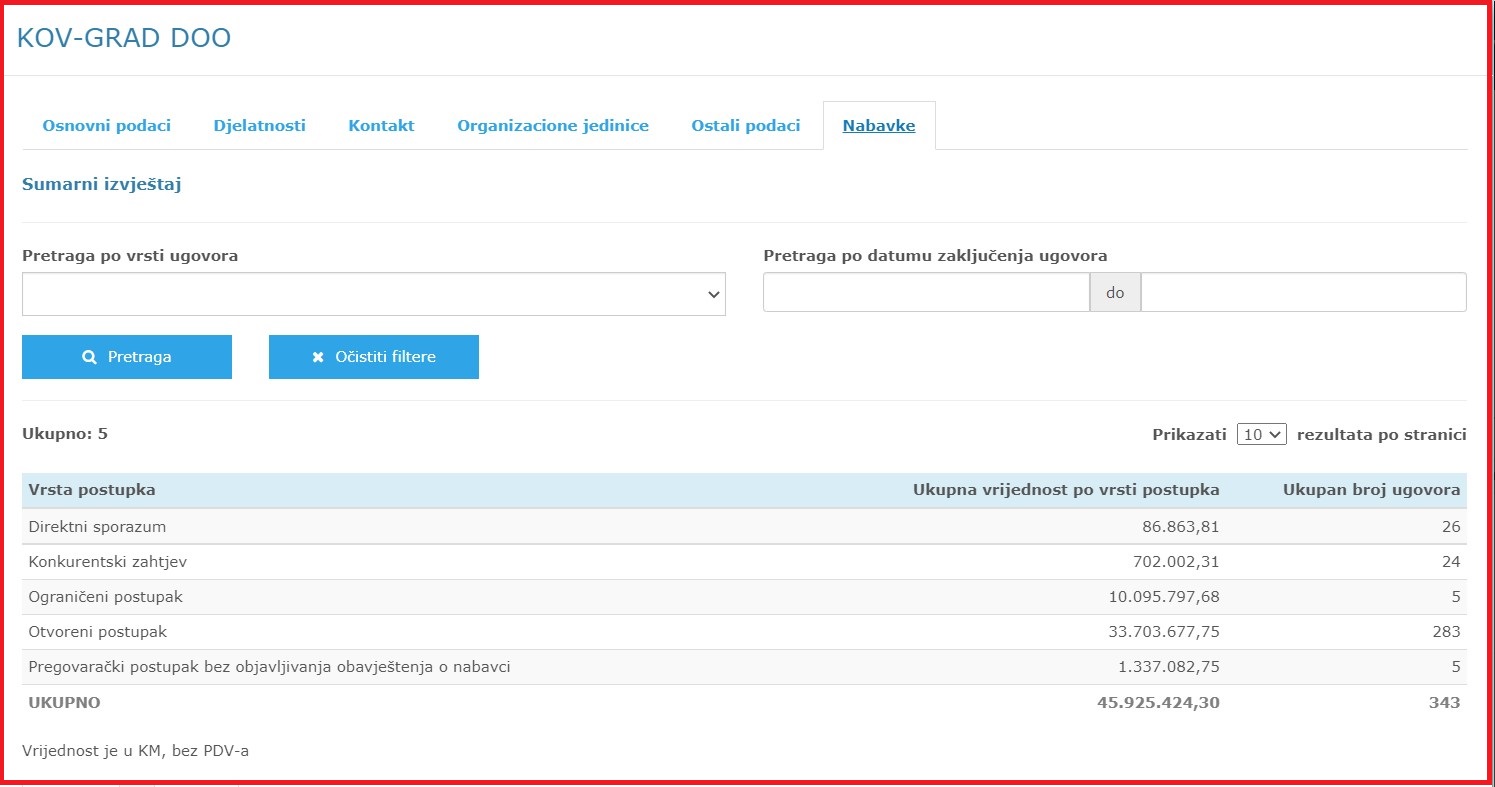Viewport: 1495px width, 787px height.
Task: Click the Sumarni izvještaj heading
Action: pyautogui.click(x=102, y=185)
